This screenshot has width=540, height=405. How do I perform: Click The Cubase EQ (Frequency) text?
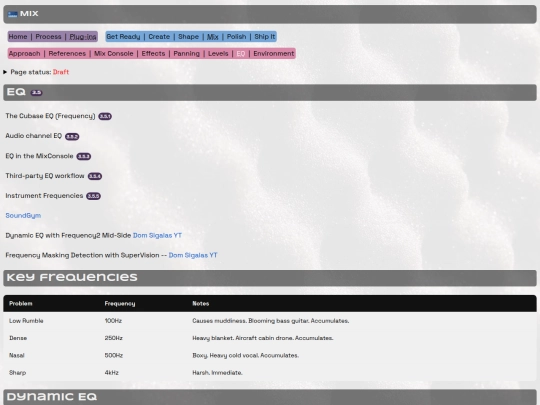pyautogui.click(x=50, y=116)
